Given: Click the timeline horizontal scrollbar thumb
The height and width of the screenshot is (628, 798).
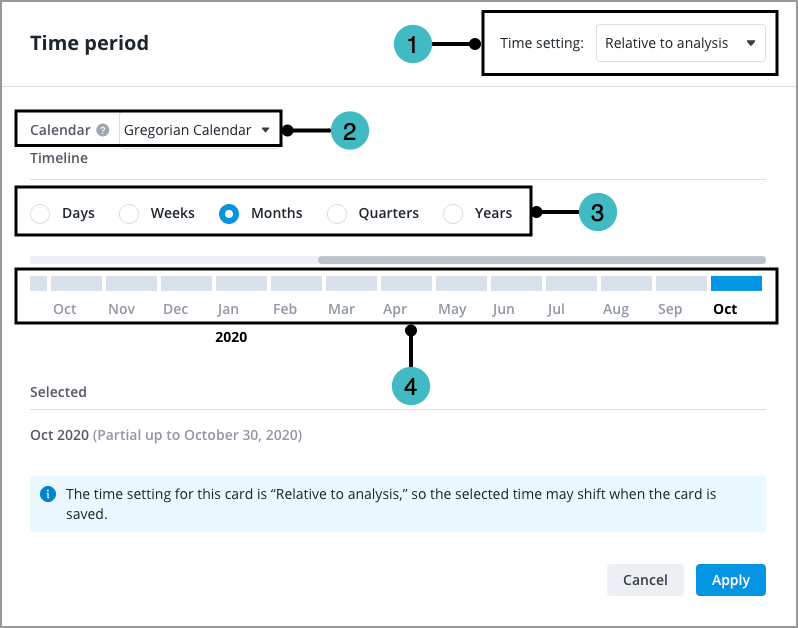Looking at the screenshot, I should 542,260.
